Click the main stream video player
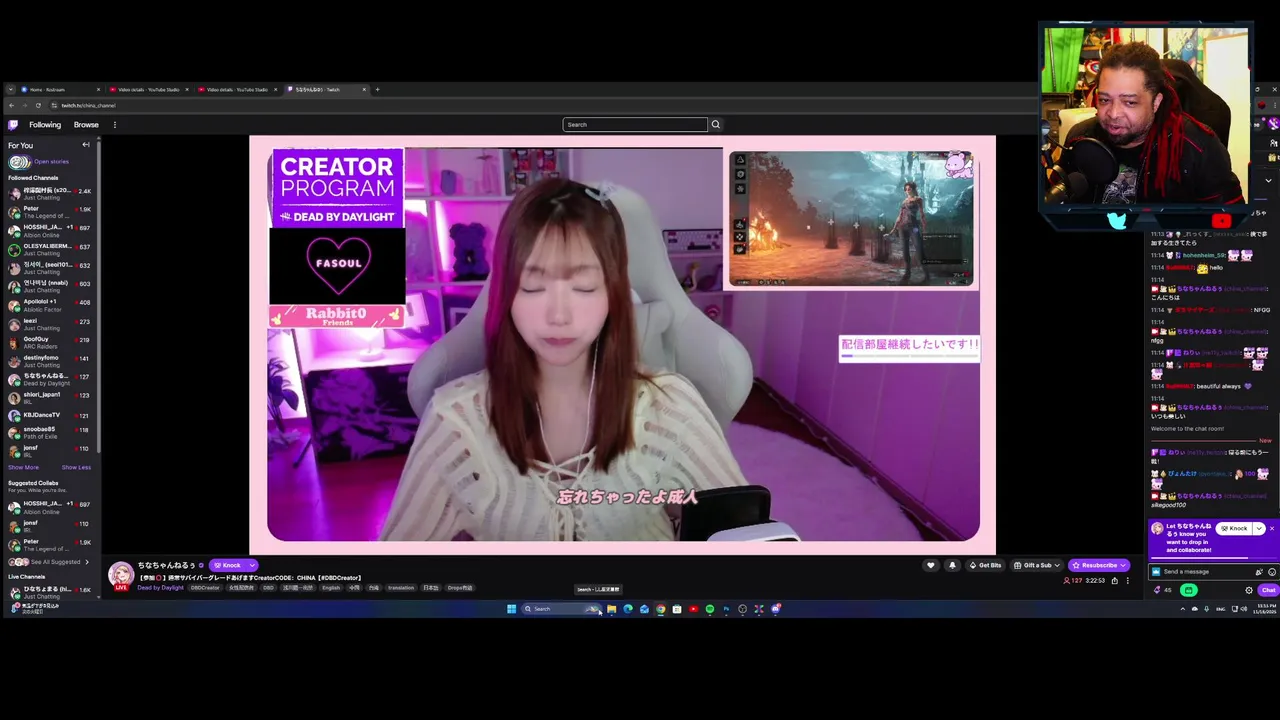Viewport: 1280px width, 720px height. click(x=622, y=345)
